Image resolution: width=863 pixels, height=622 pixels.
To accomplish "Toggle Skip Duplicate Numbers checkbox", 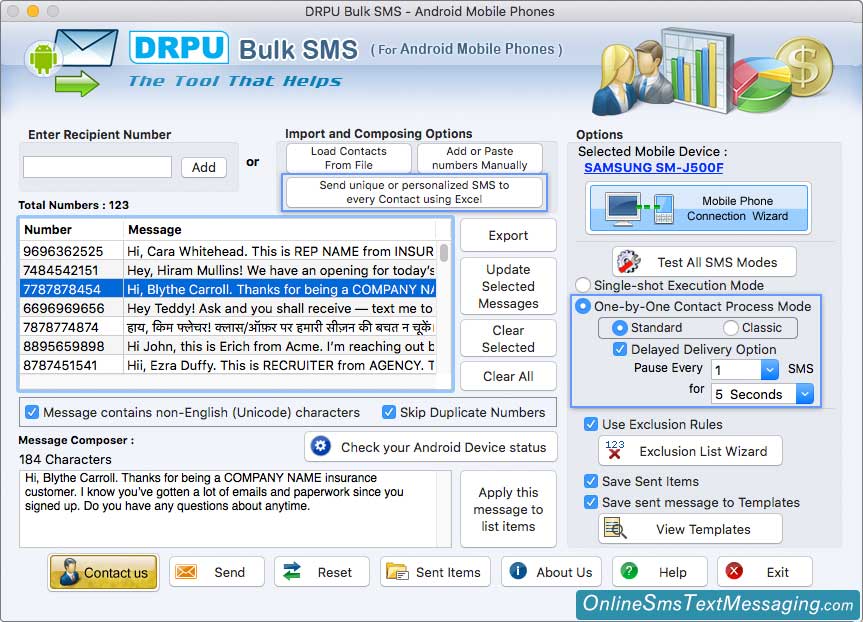I will (x=389, y=412).
